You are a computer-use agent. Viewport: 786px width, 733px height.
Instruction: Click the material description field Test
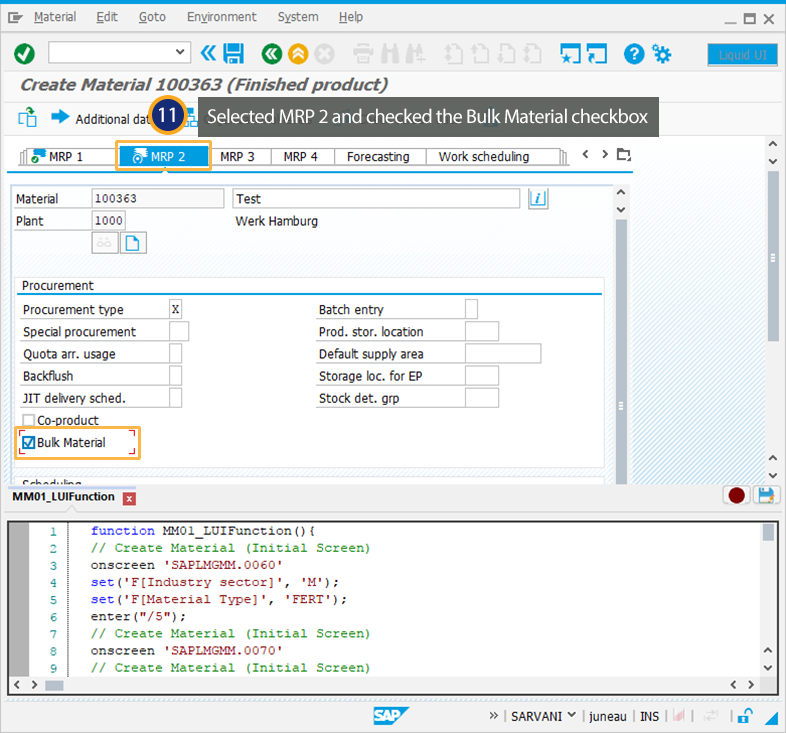coord(376,199)
